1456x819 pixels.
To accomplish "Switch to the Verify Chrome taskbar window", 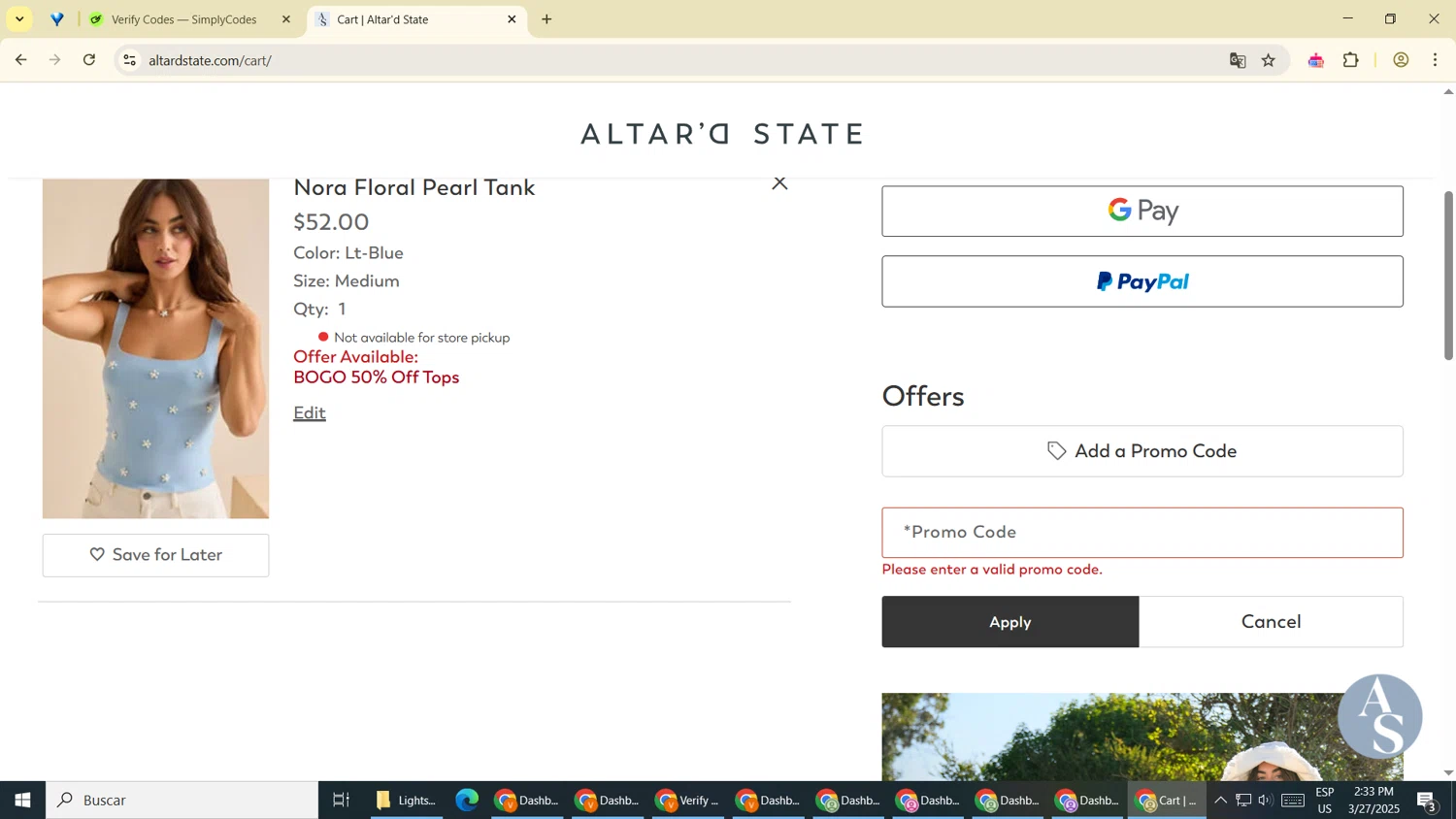I will (x=687, y=801).
